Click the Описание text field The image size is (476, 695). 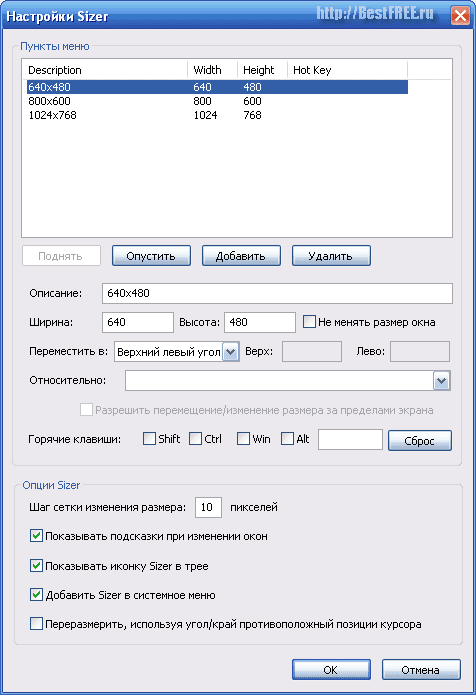click(277, 293)
